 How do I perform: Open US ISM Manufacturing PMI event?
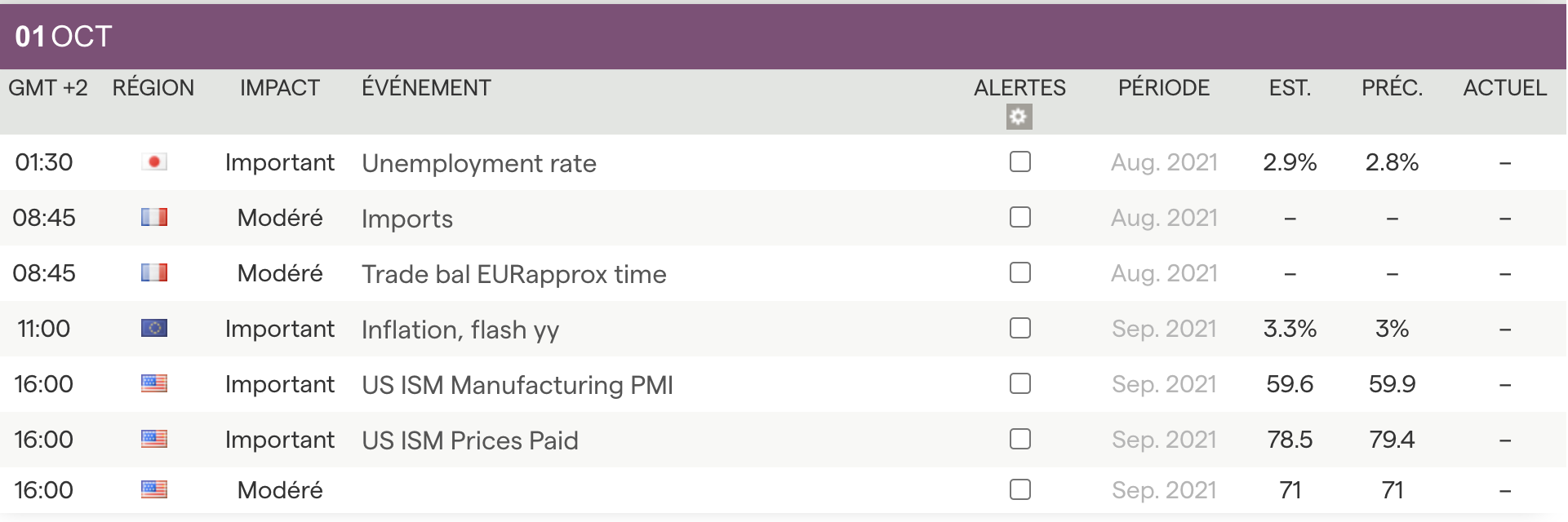[517, 385]
